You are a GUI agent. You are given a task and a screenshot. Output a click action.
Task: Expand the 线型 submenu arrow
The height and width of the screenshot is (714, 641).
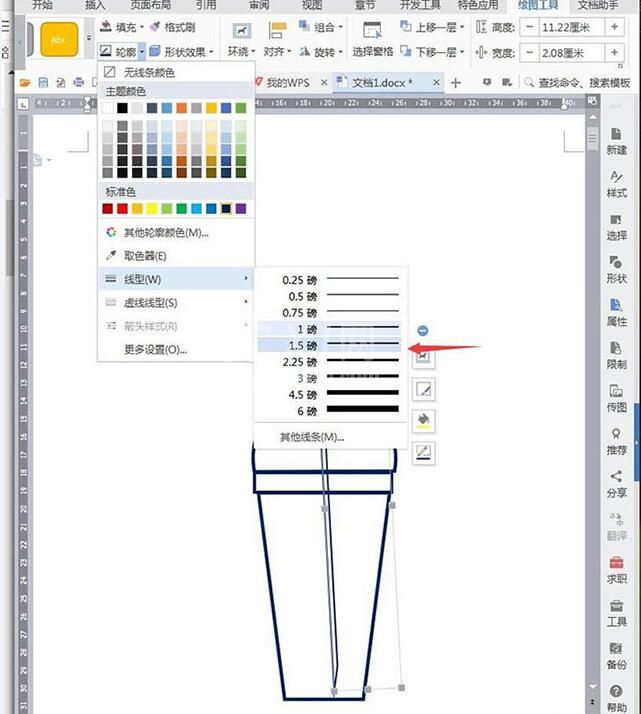pos(246,278)
